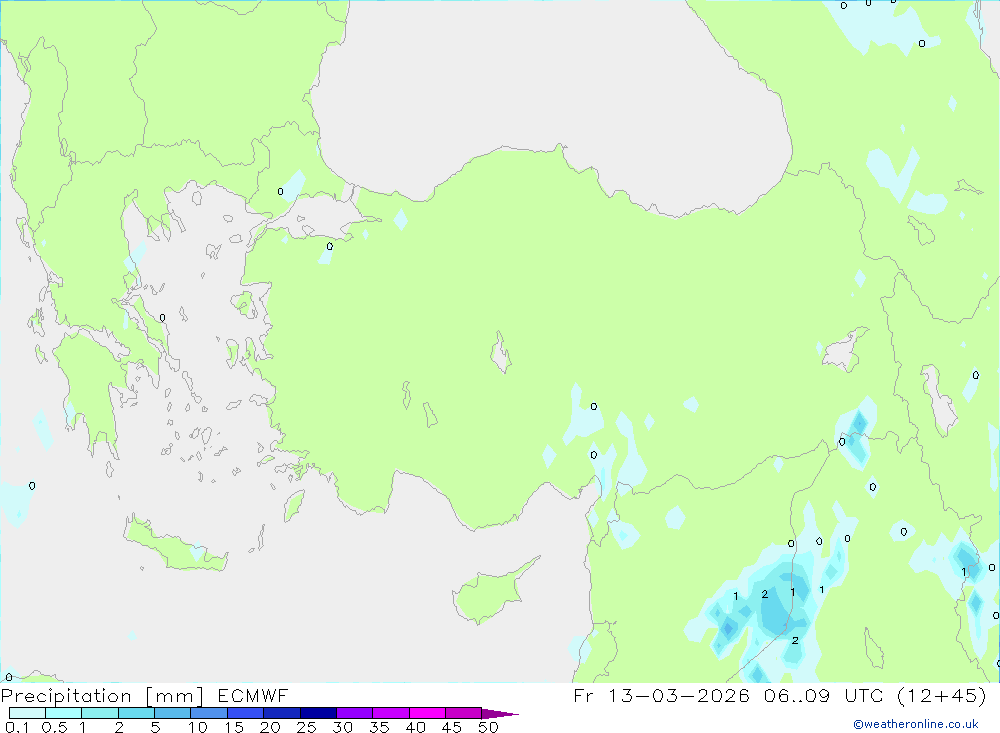1000x733 pixels.
Task: Click the 'Precipitation' title word
Action: (x=66, y=695)
